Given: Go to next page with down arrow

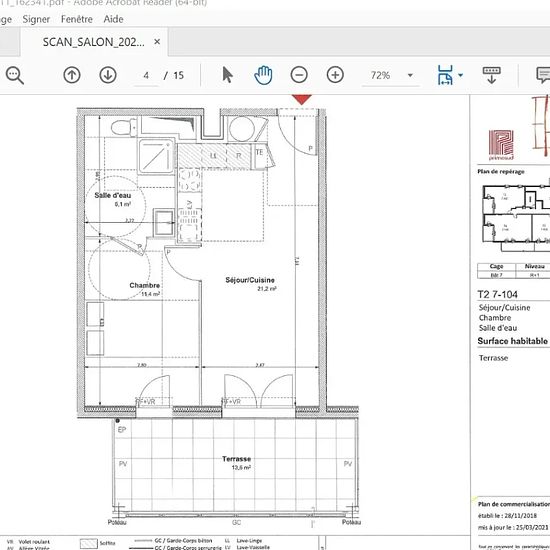Looking at the screenshot, I should [x=108, y=75].
